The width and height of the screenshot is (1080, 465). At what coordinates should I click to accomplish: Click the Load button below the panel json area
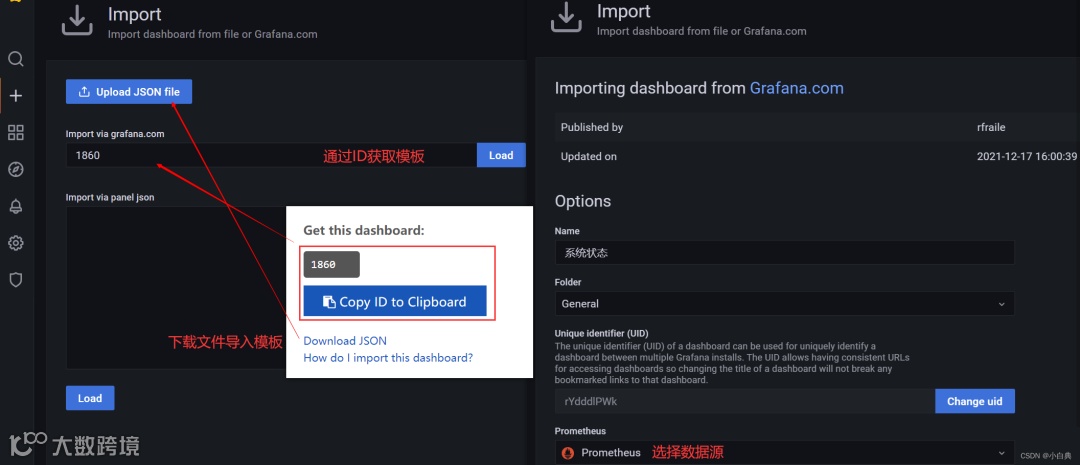pyautogui.click(x=90, y=398)
